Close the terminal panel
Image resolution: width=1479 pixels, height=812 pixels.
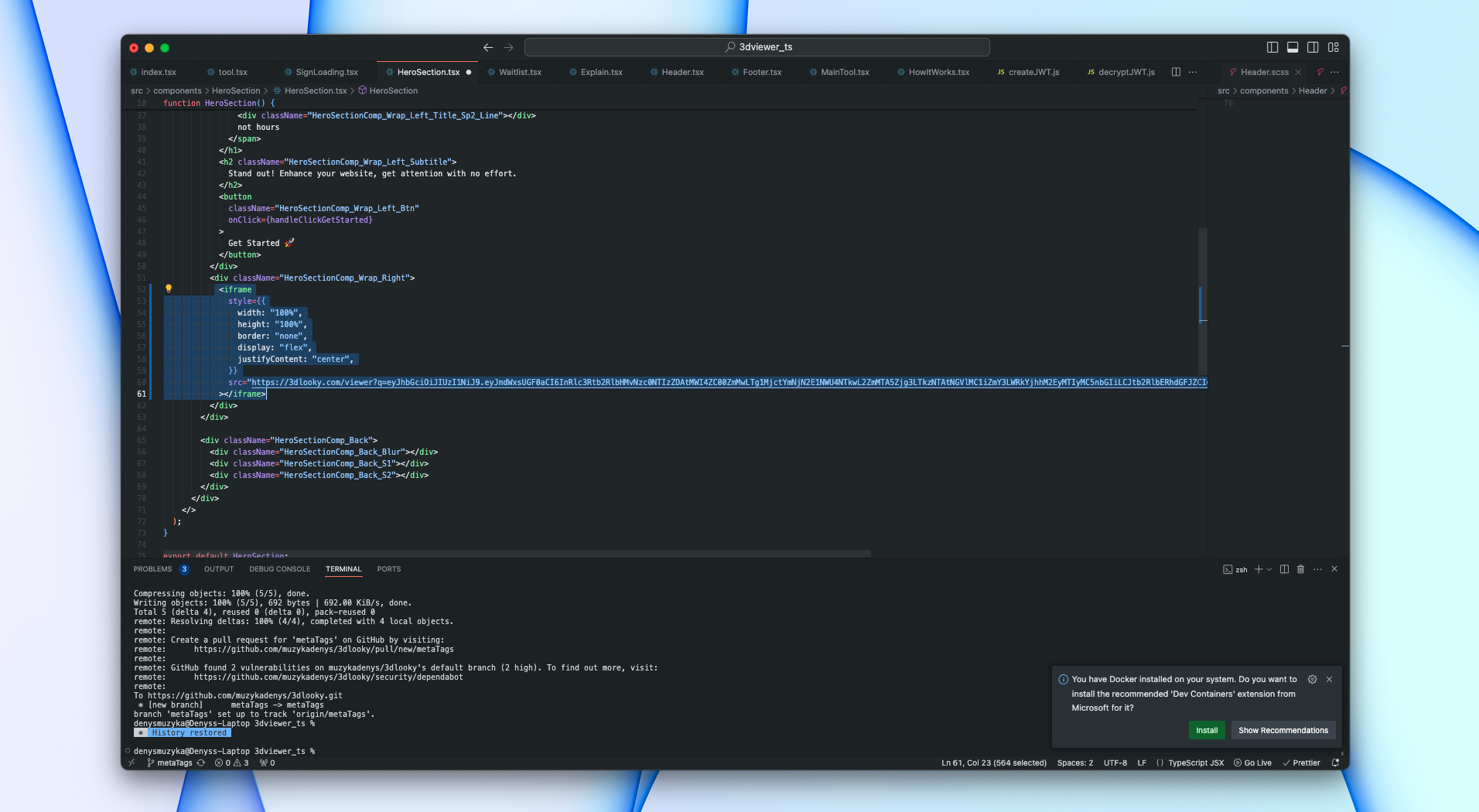click(x=1334, y=569)
